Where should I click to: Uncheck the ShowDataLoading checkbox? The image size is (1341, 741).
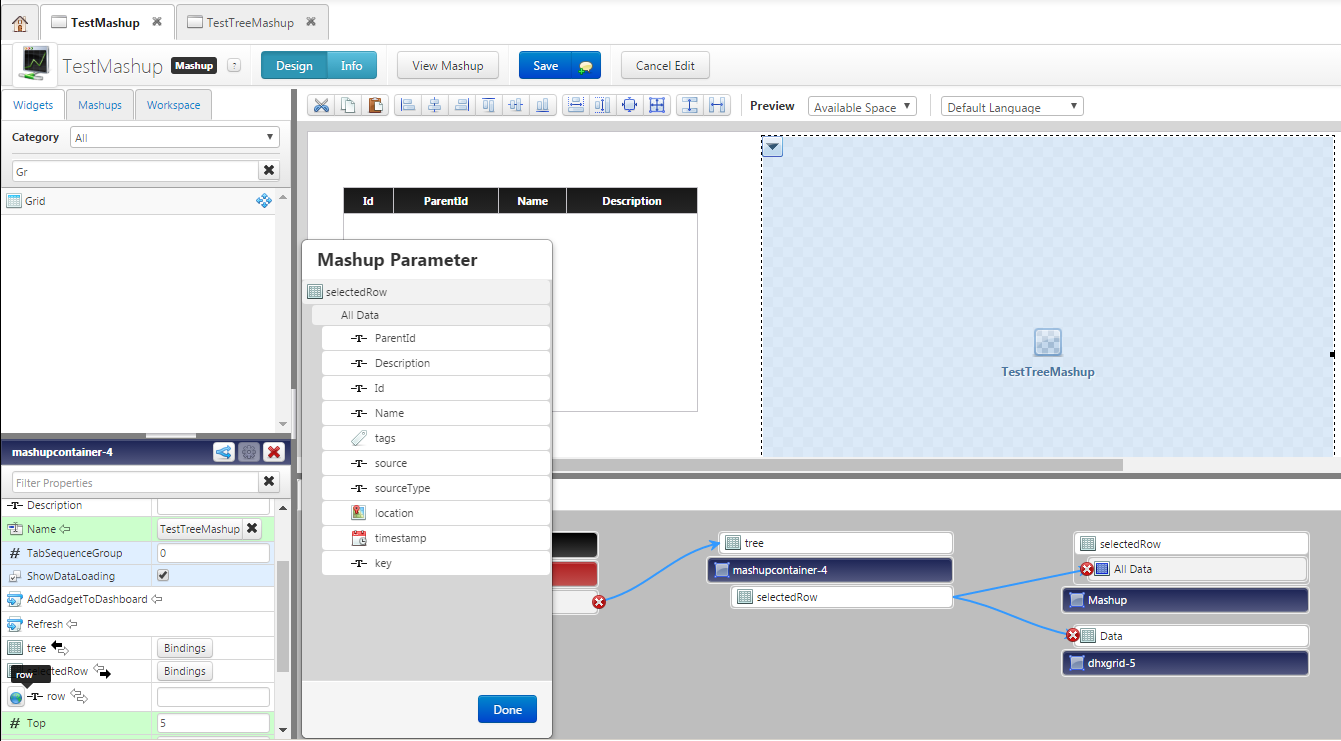click(x=164, y=576)
